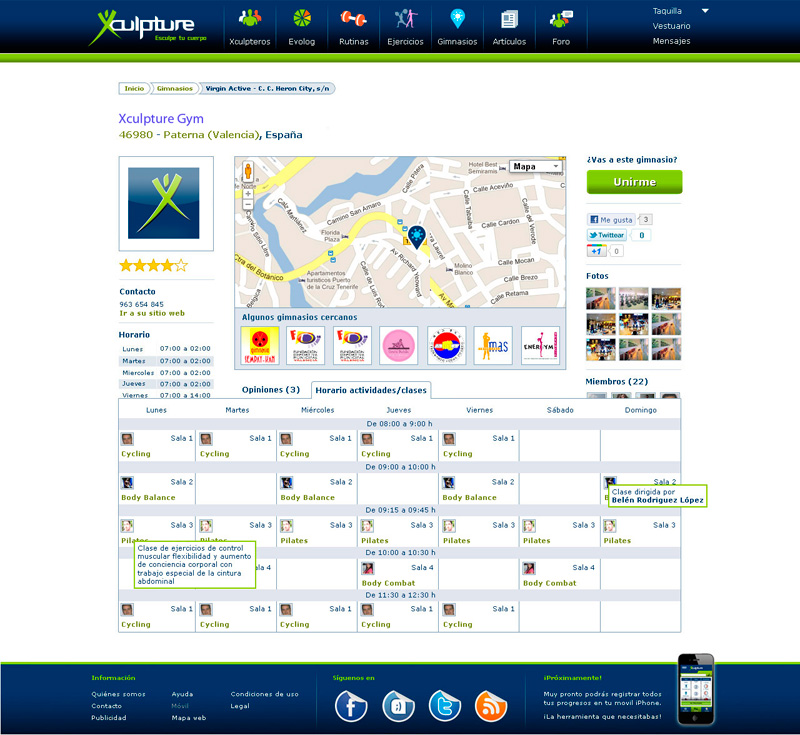Open the Energym nearby gym logo
Image resolution: width=800 pixels, height=735 pixels.
point(540,346)
